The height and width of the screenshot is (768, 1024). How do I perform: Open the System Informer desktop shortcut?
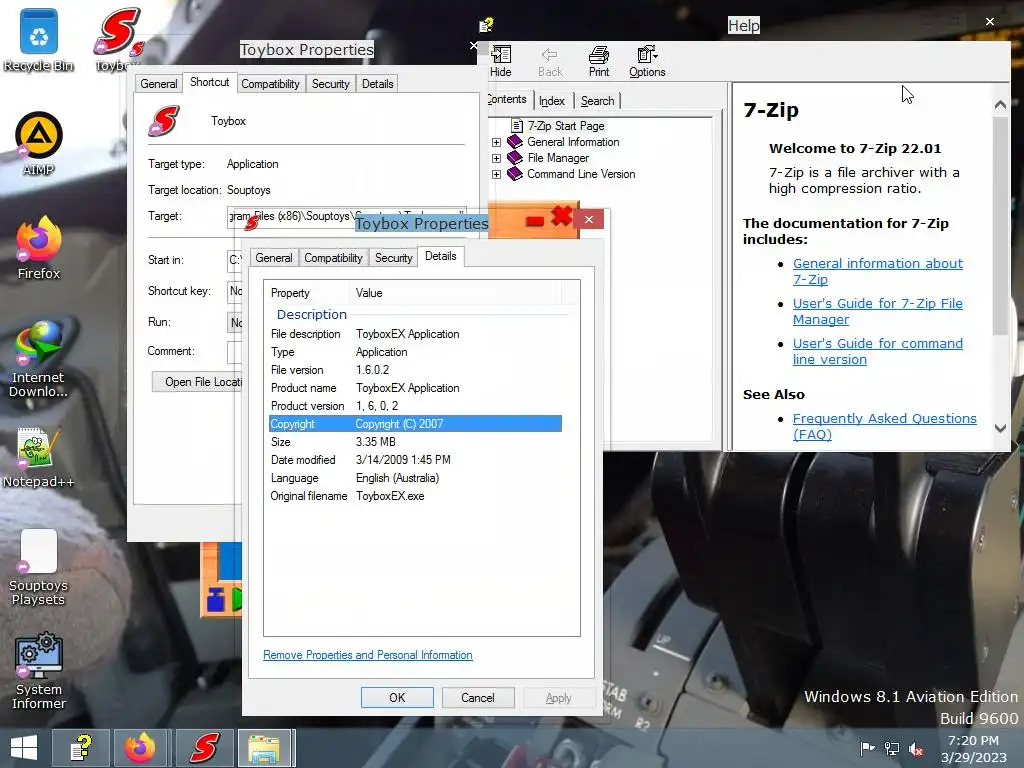[x=39, y=671]
